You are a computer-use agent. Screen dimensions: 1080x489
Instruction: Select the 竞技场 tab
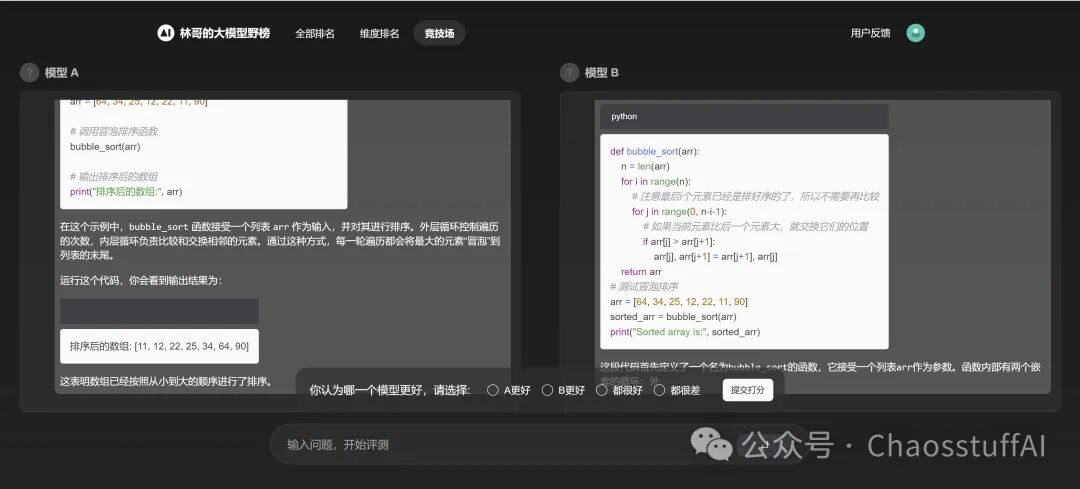(x=439, y=33)
